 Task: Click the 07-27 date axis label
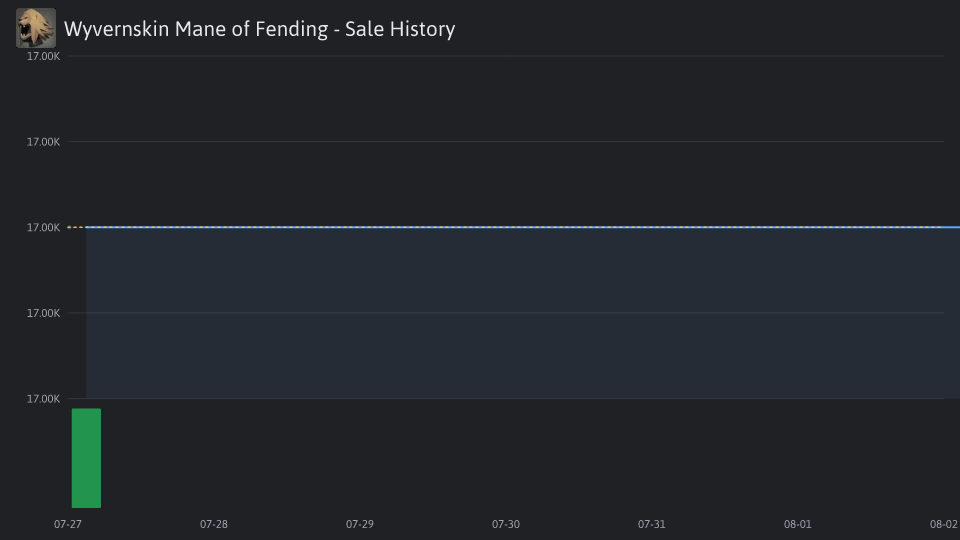click(67, 524)
